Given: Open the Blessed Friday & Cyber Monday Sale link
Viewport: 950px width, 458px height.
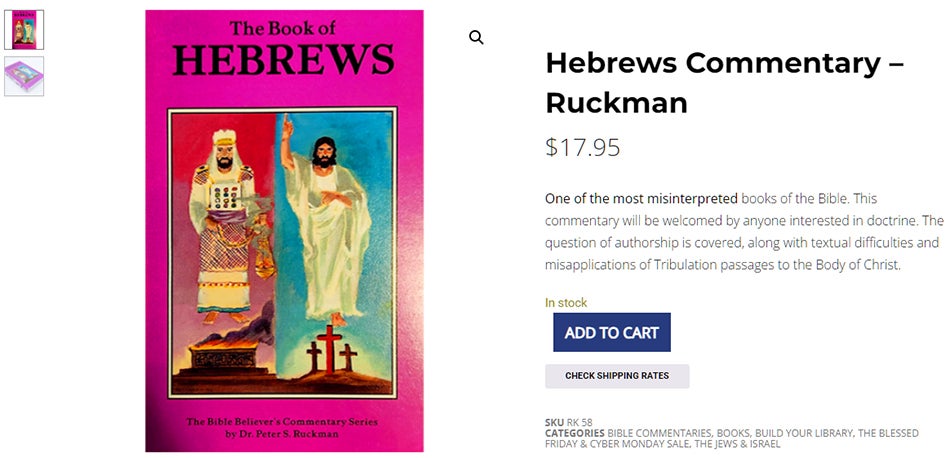Looking at the screenshot, I should click(731, 439).
